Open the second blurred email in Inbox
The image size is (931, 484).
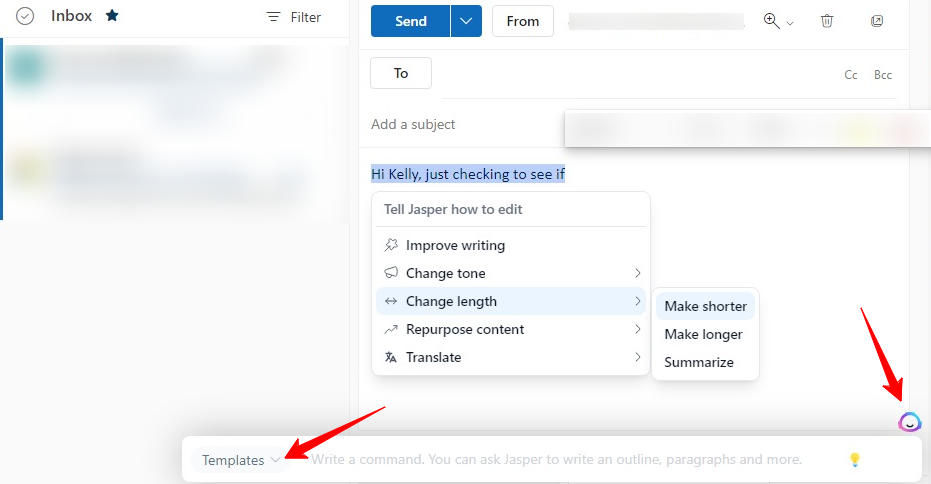click(176, 177)
